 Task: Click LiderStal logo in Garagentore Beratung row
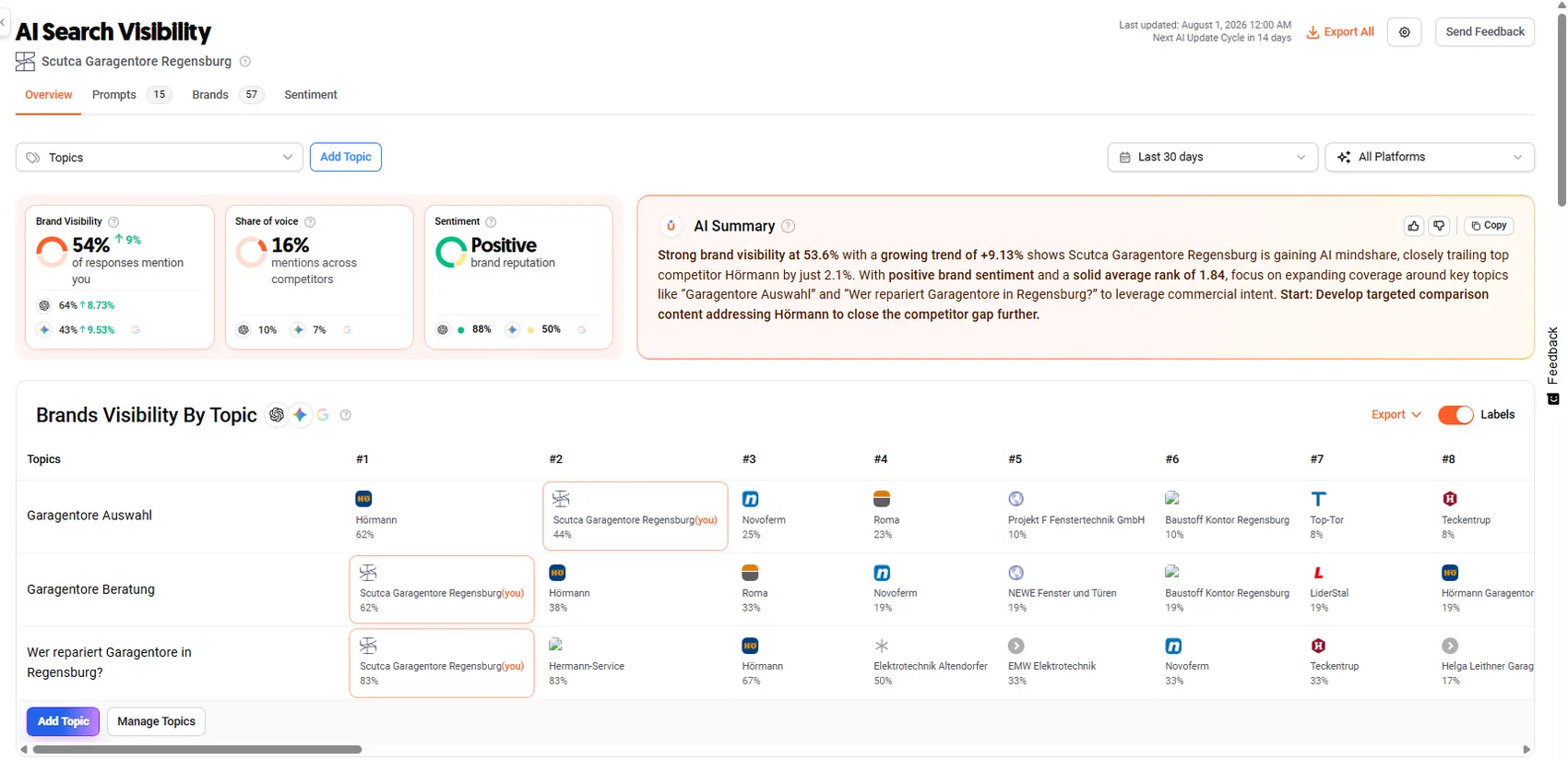tap(1319, 573)
